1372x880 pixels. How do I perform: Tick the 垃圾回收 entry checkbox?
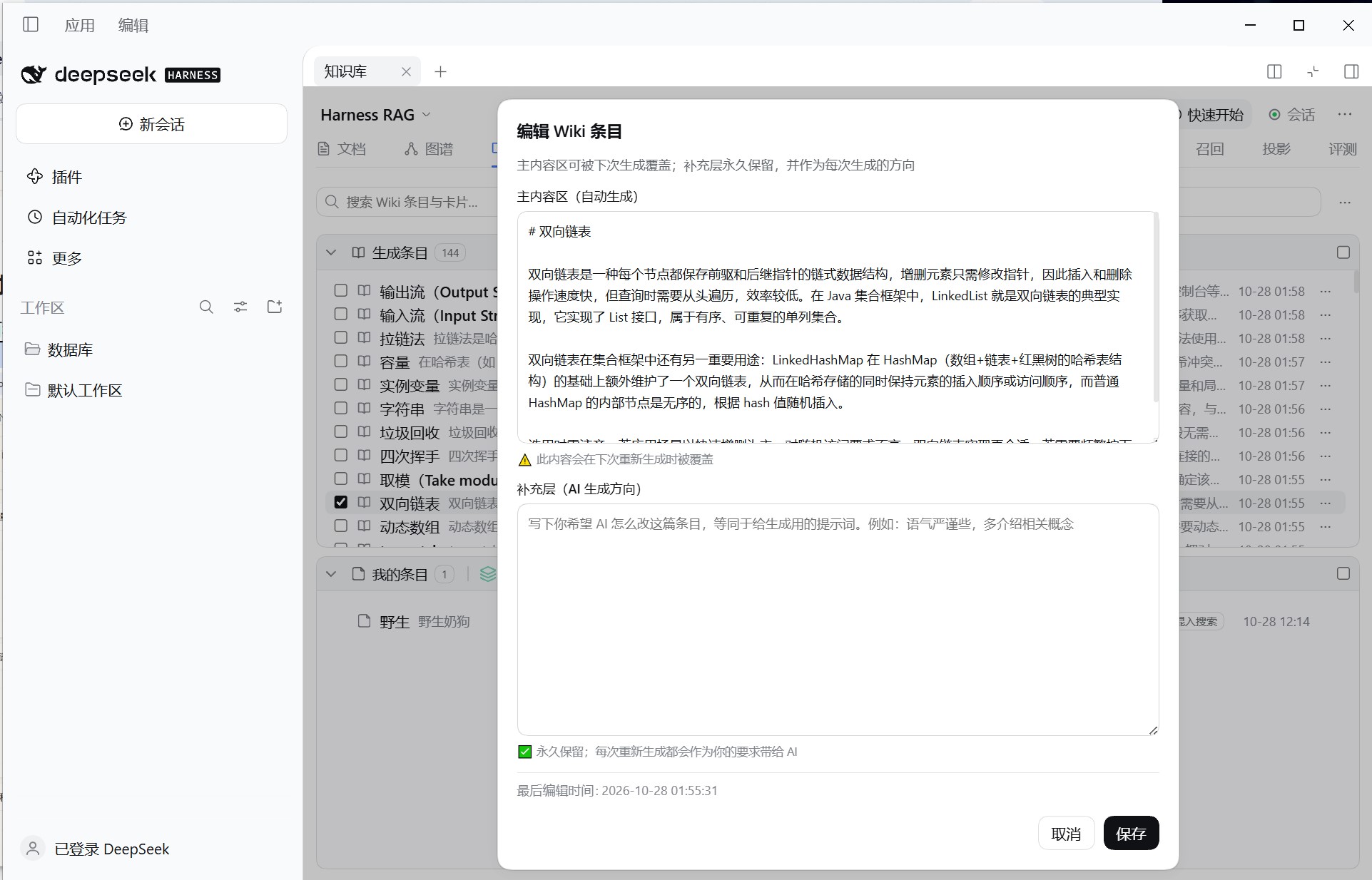click(341, 432)
